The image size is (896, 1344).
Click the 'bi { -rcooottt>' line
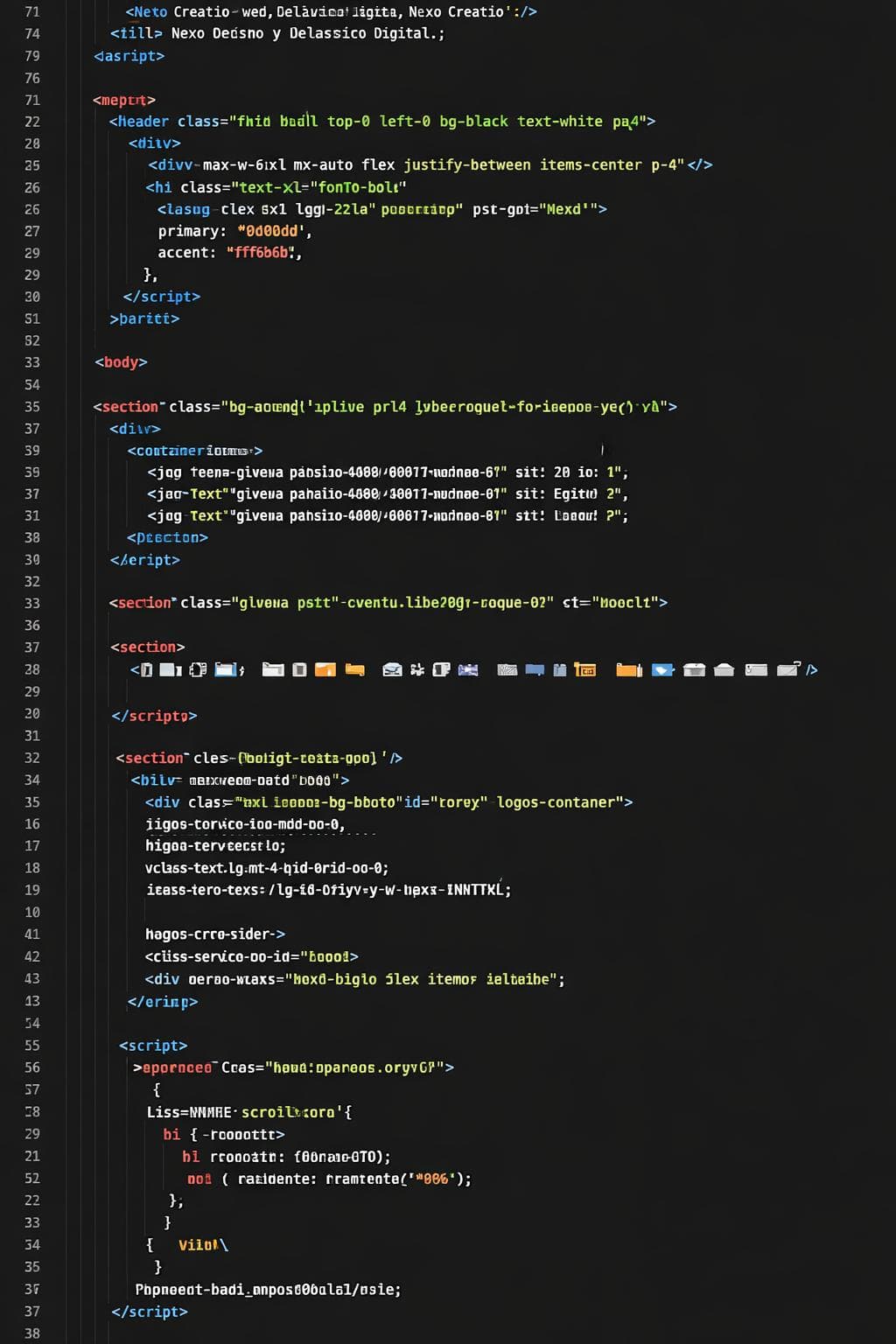(224, 1135)
